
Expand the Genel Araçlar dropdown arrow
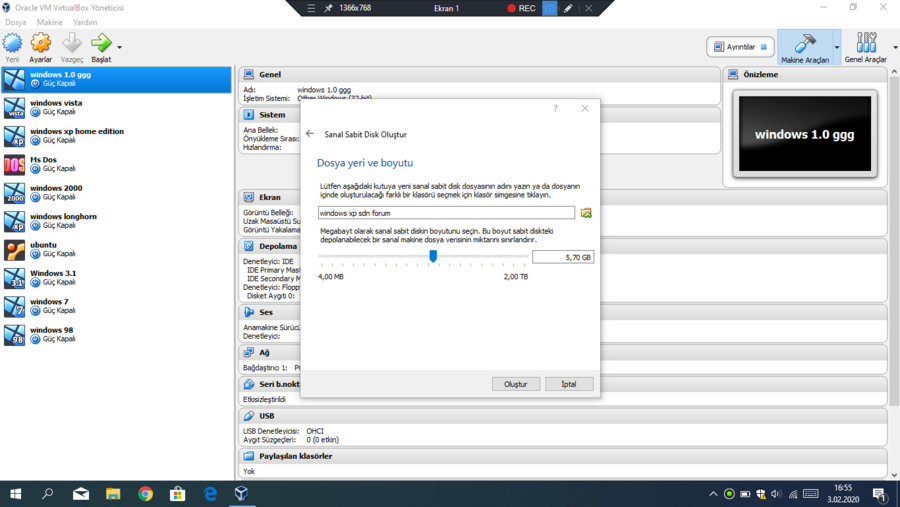(x=895, y=48)
